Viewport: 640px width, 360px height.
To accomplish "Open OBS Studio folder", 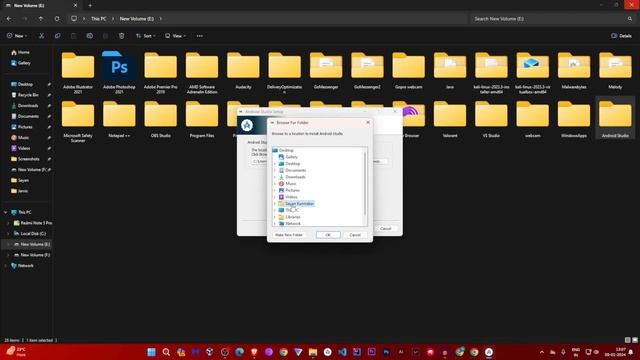I will (160, 119).
